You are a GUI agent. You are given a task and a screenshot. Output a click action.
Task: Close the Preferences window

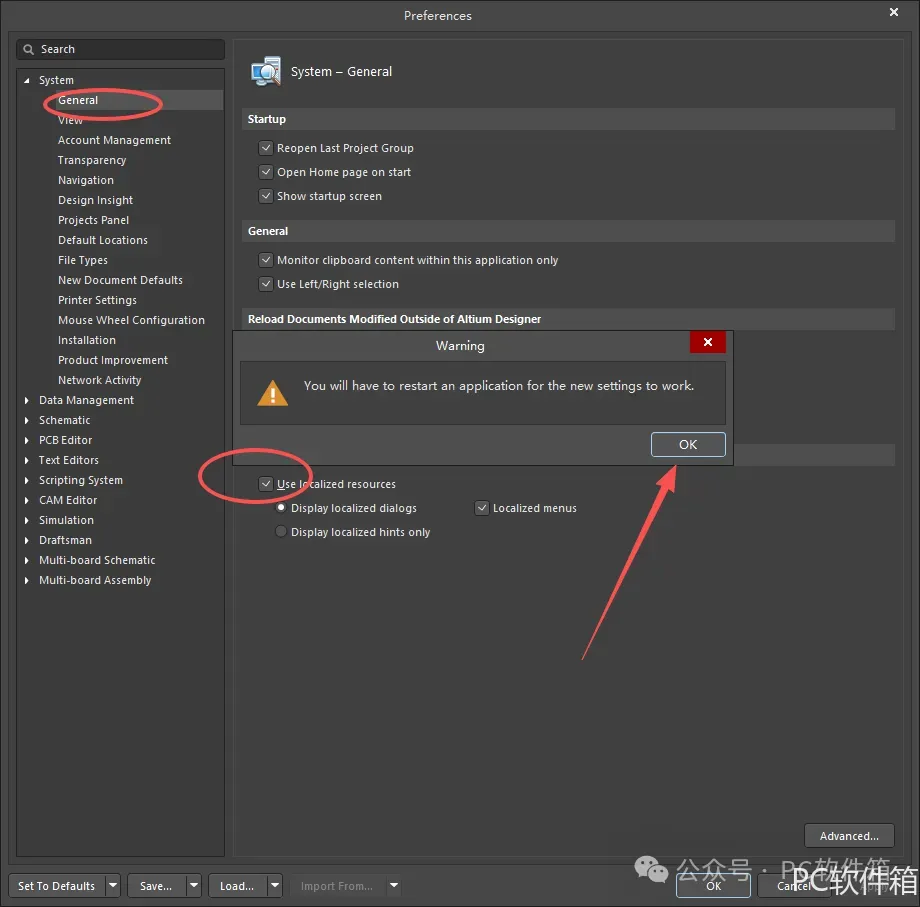click(x=894, y=12)
